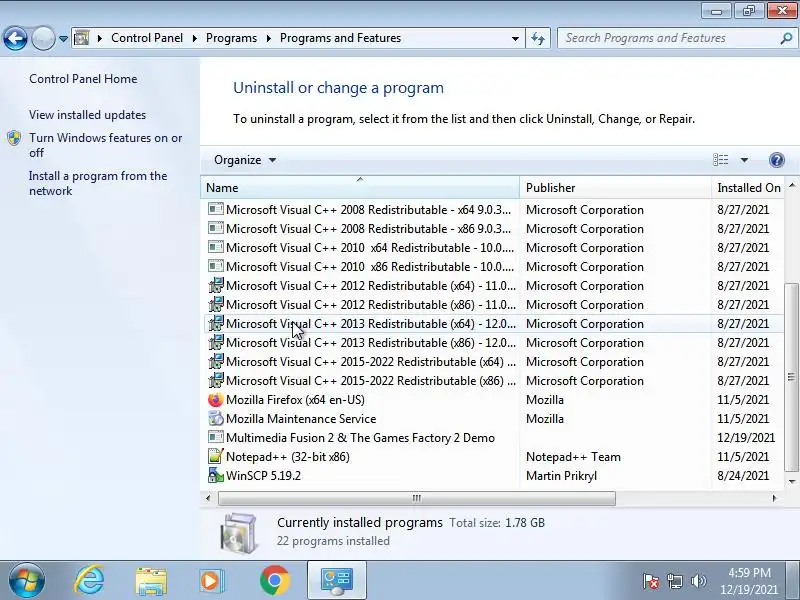Click icon of Visual C++ 2012 (x86) entry
Screen dimensions: 800x600
tap(215, 305)
